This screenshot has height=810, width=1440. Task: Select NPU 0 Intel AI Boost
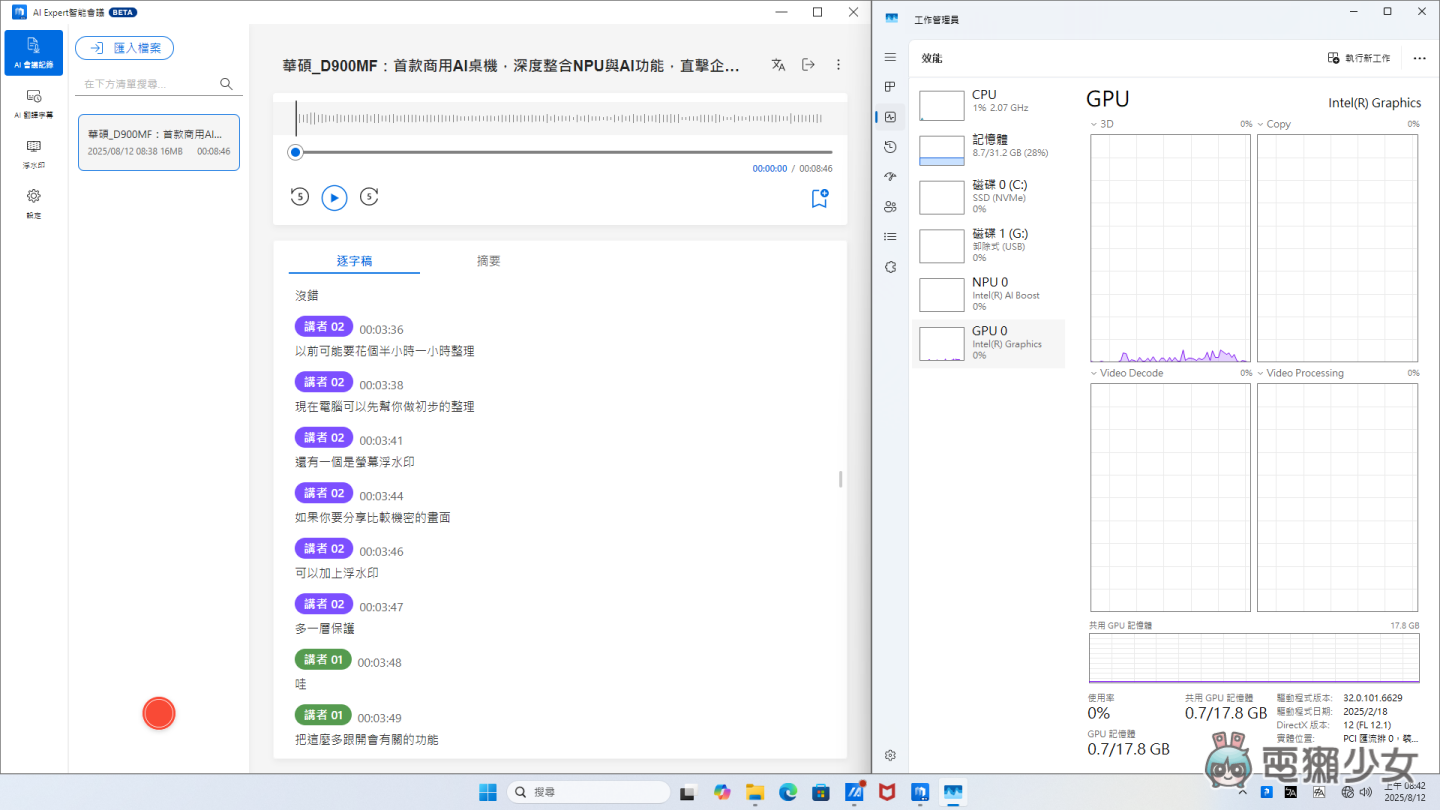[x=988, y=294]
